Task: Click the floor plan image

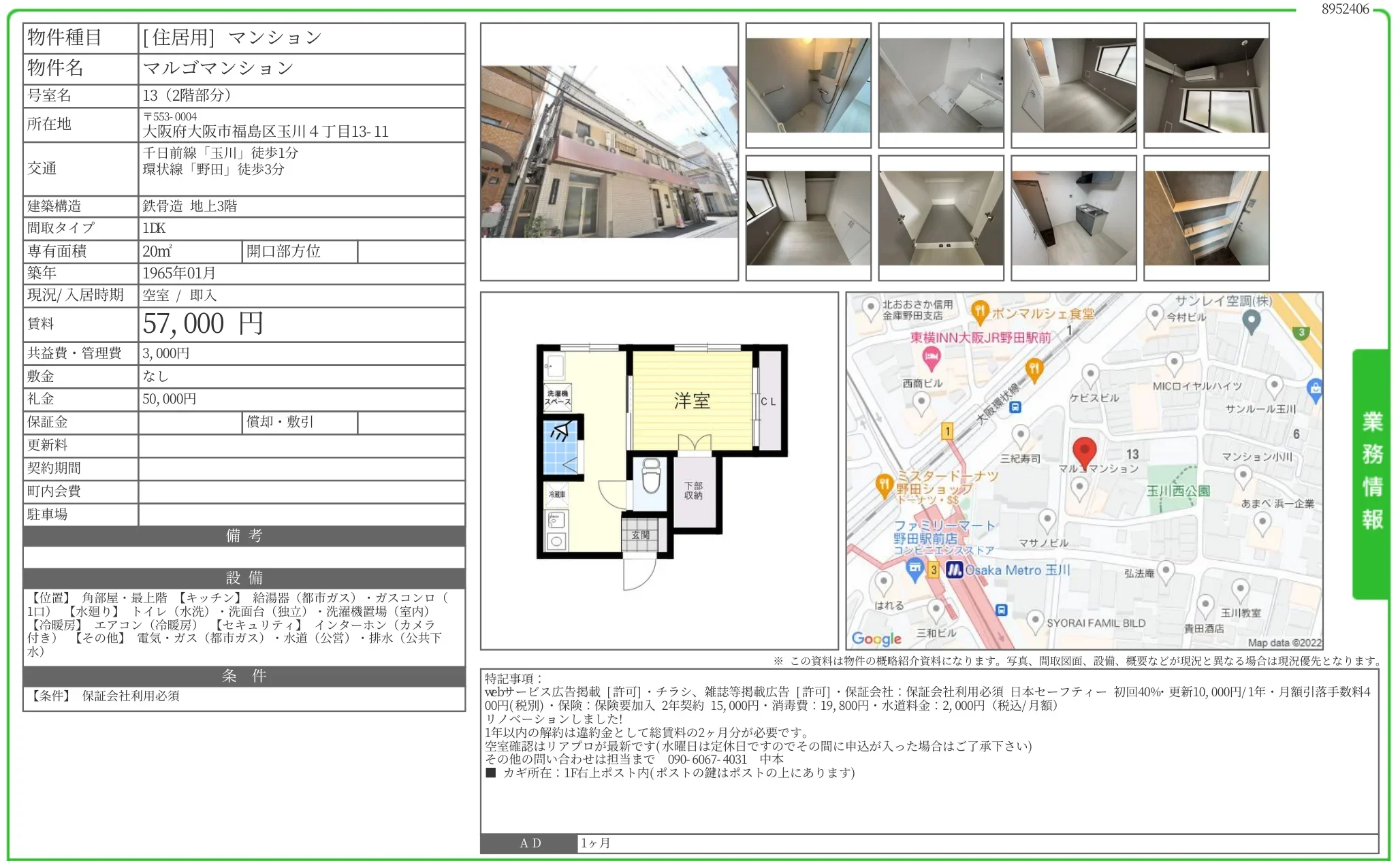Action: click(x=658, y=470)
